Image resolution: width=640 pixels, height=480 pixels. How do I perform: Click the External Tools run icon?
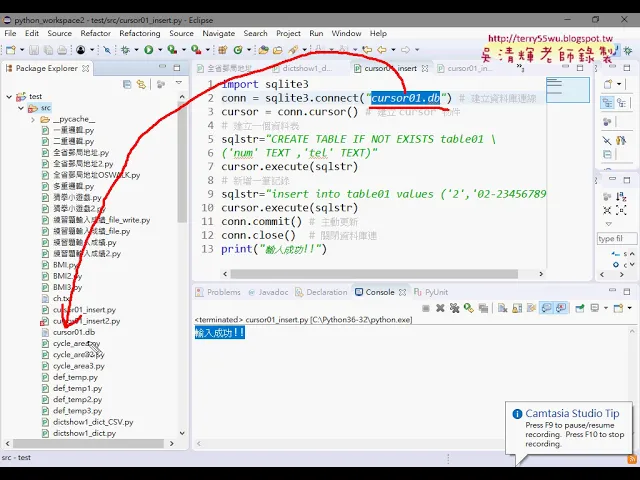pyautogui.click(x=196, y=50)
